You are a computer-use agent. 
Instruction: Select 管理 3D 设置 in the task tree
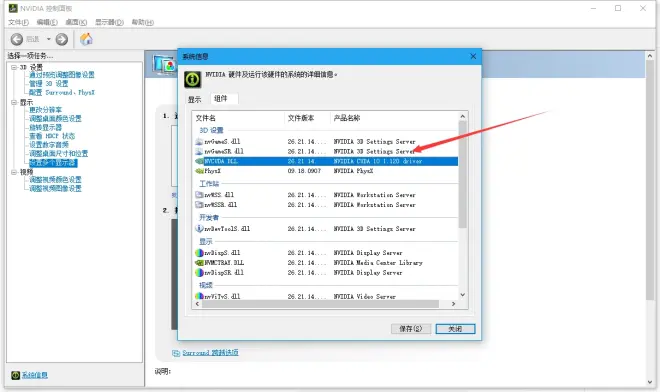coord(48,84)
